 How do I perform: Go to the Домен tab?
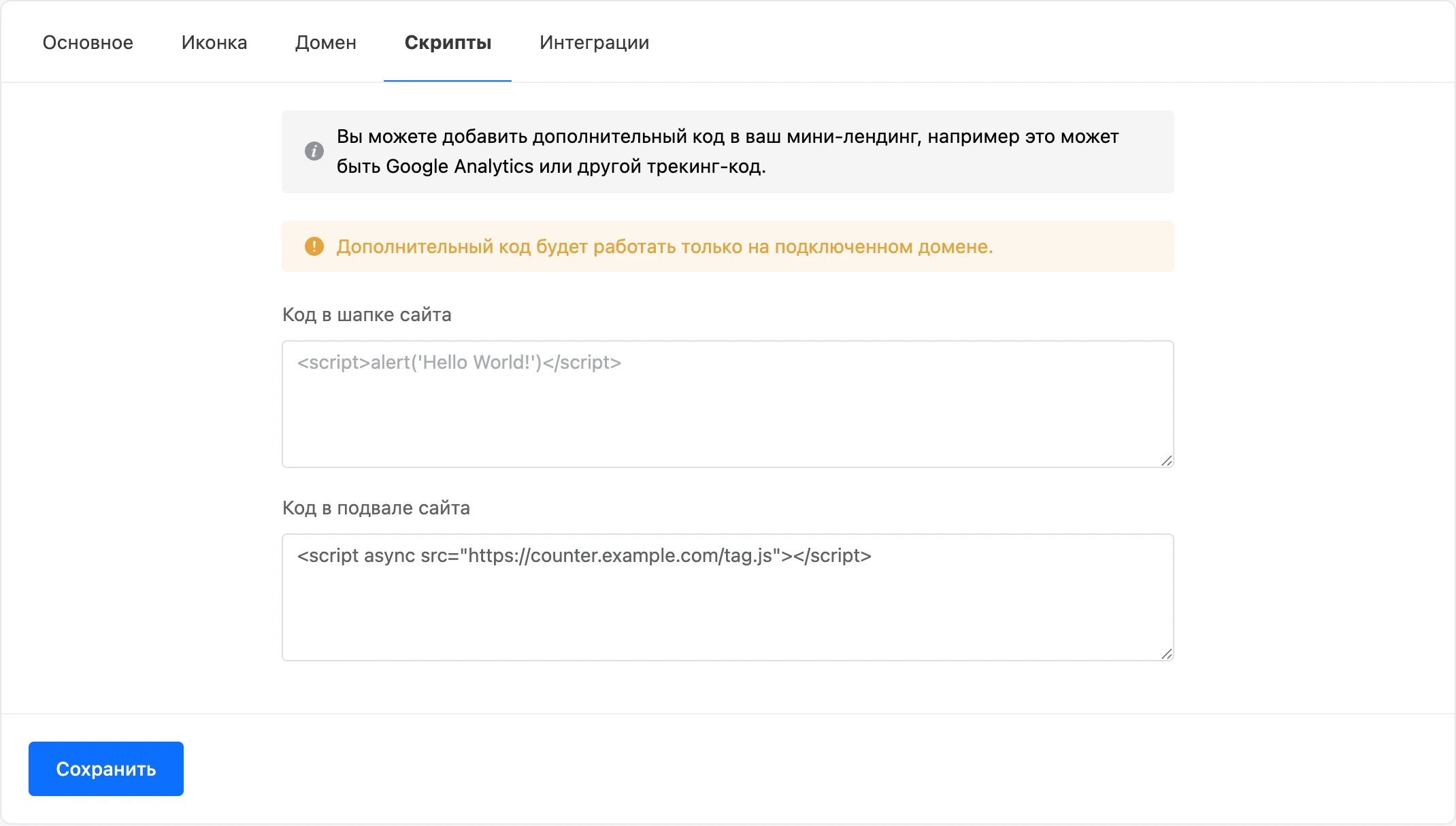coord(326,42)
